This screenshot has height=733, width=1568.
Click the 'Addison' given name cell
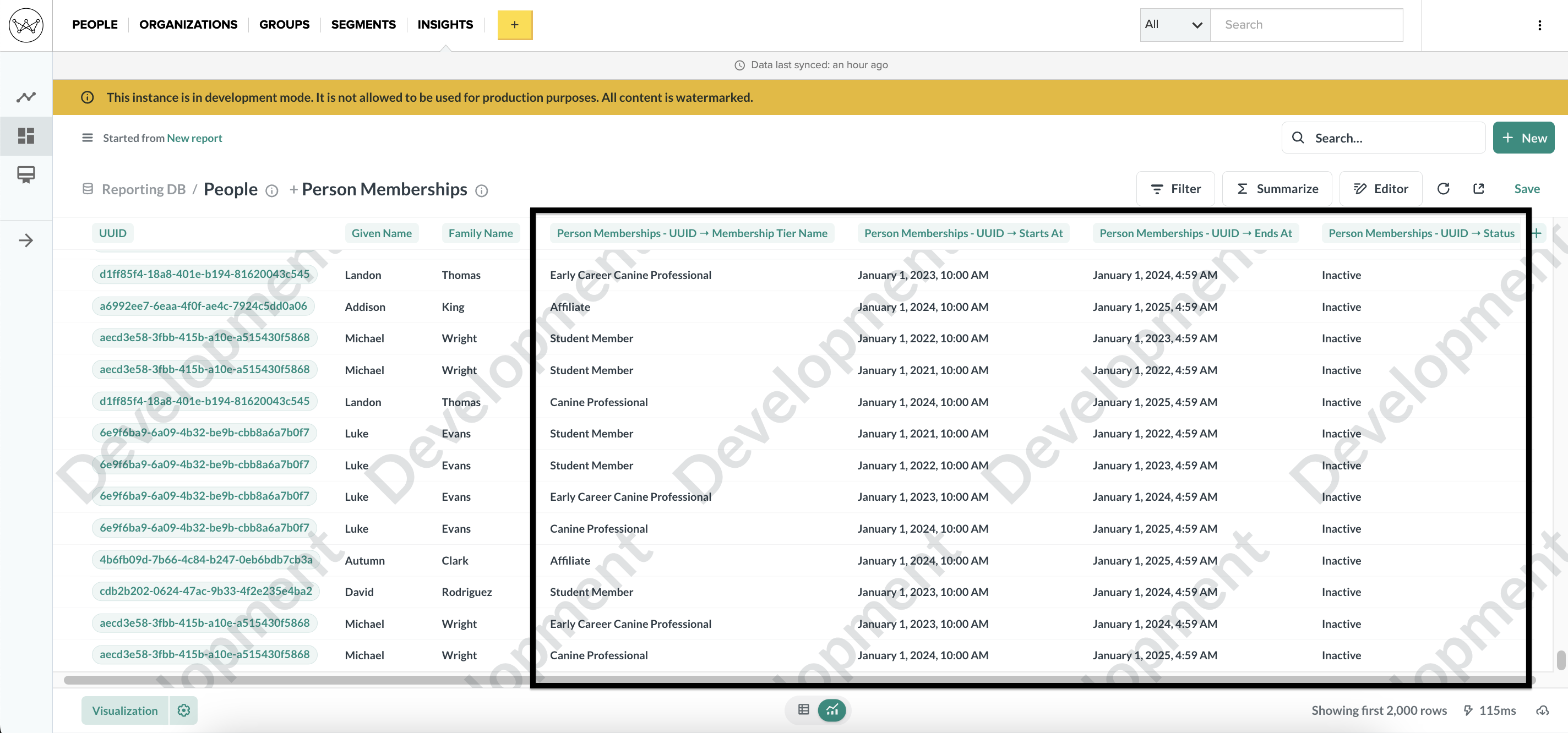pyautogui.click(x=364, y=307)
